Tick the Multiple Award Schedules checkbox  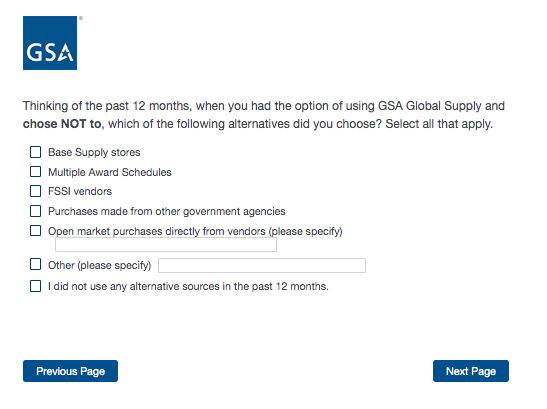(36, 172)
